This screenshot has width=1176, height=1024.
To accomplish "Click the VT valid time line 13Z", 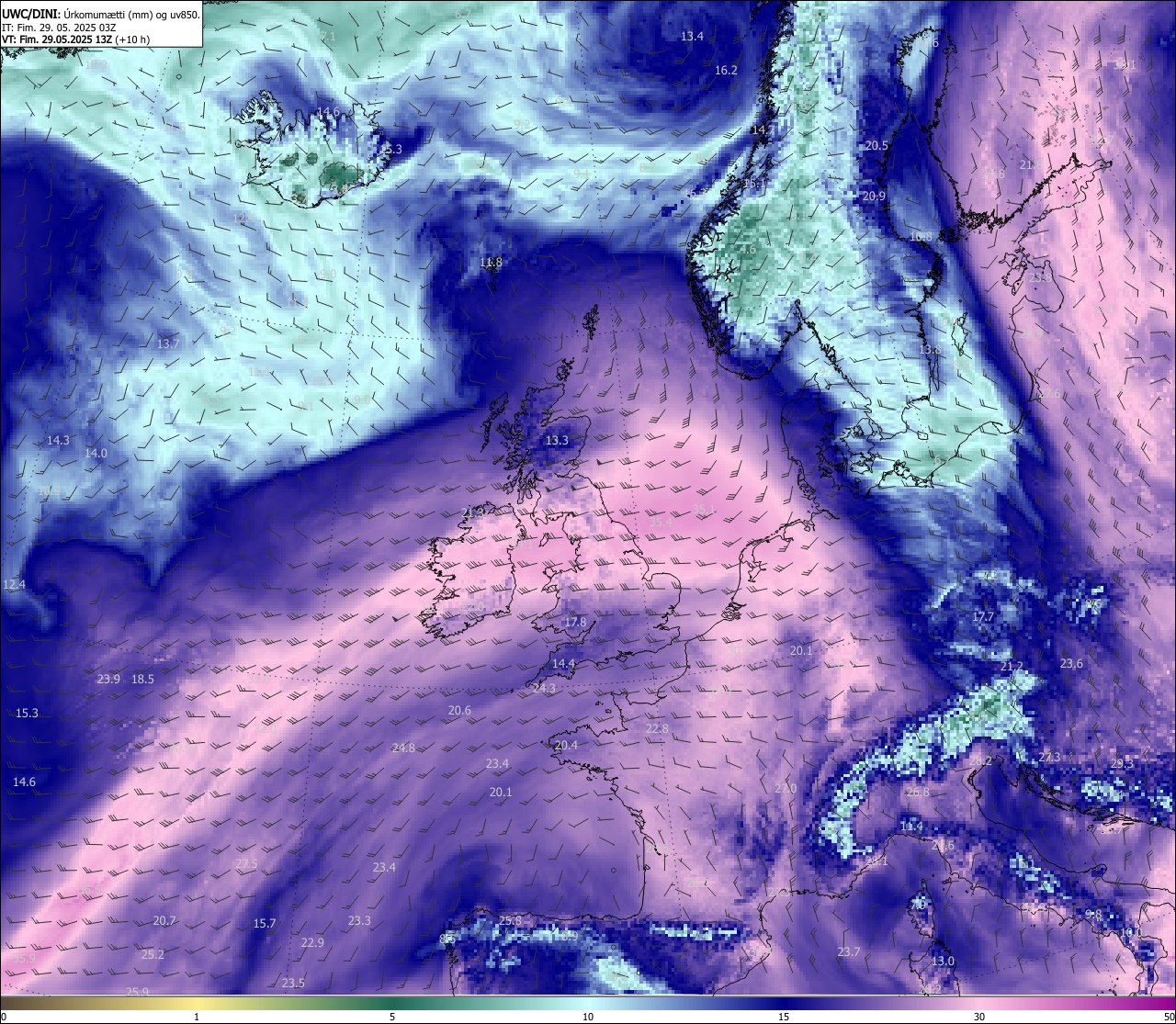I will (x=75, y=39).
